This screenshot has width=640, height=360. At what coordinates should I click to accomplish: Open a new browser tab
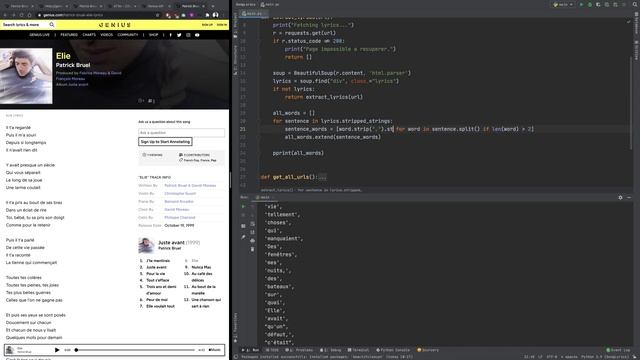tap(213, 6)
